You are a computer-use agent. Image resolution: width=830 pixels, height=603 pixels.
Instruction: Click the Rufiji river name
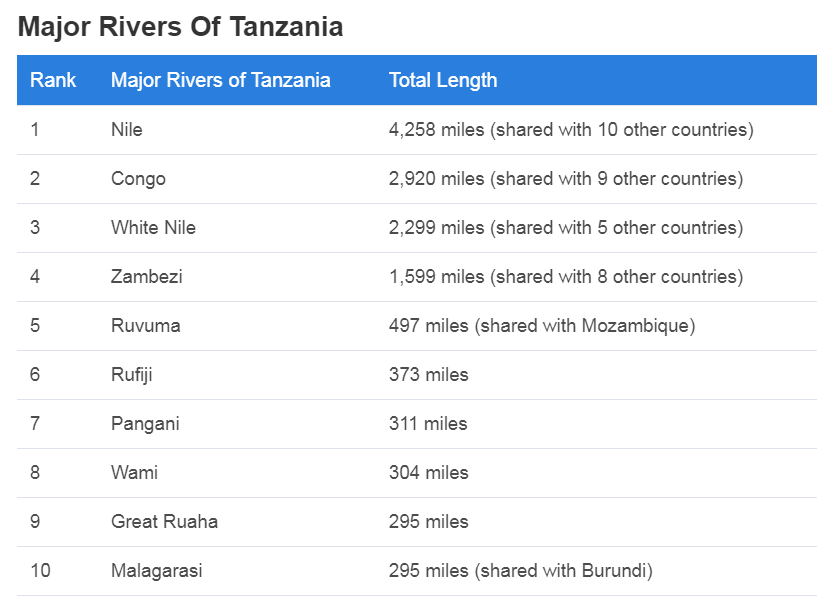[x=132, y=375]
